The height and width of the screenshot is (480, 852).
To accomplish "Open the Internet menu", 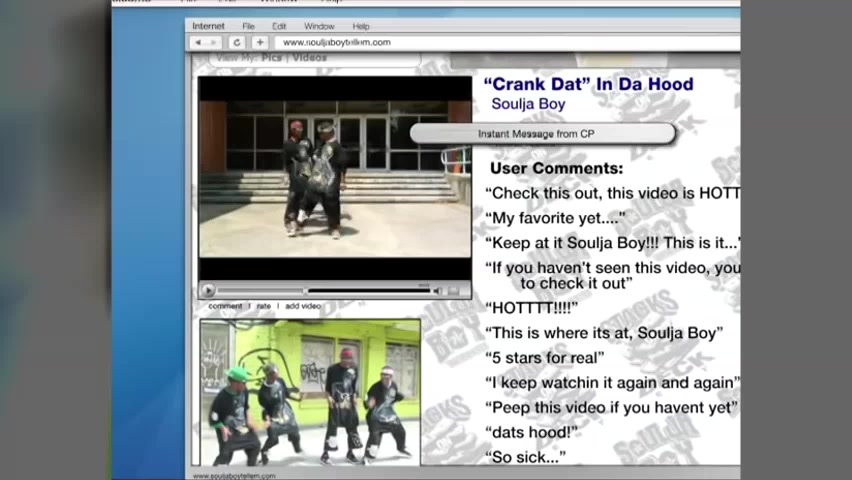I will (x=208, y=26).
